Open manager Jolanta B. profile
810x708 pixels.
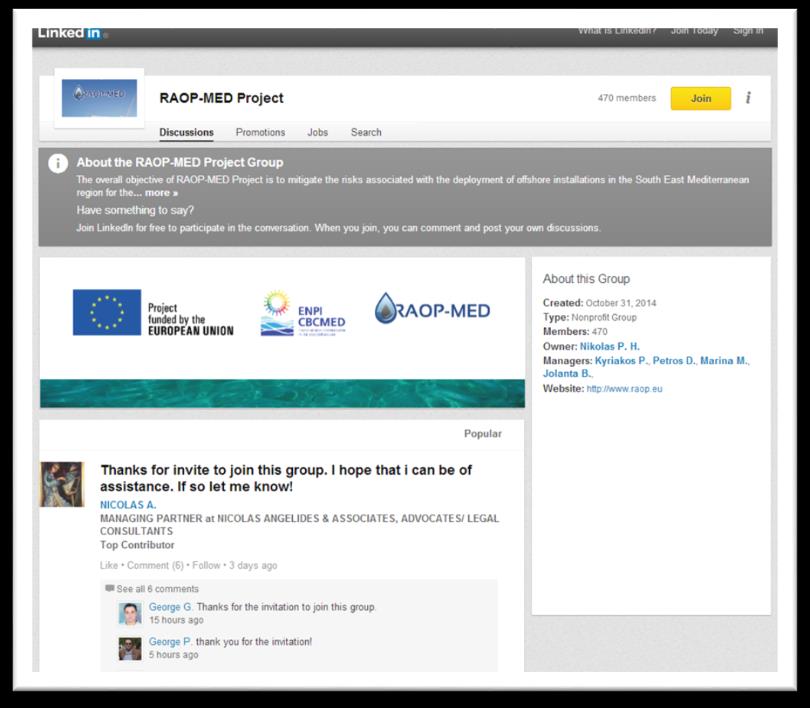pos(567,373)
